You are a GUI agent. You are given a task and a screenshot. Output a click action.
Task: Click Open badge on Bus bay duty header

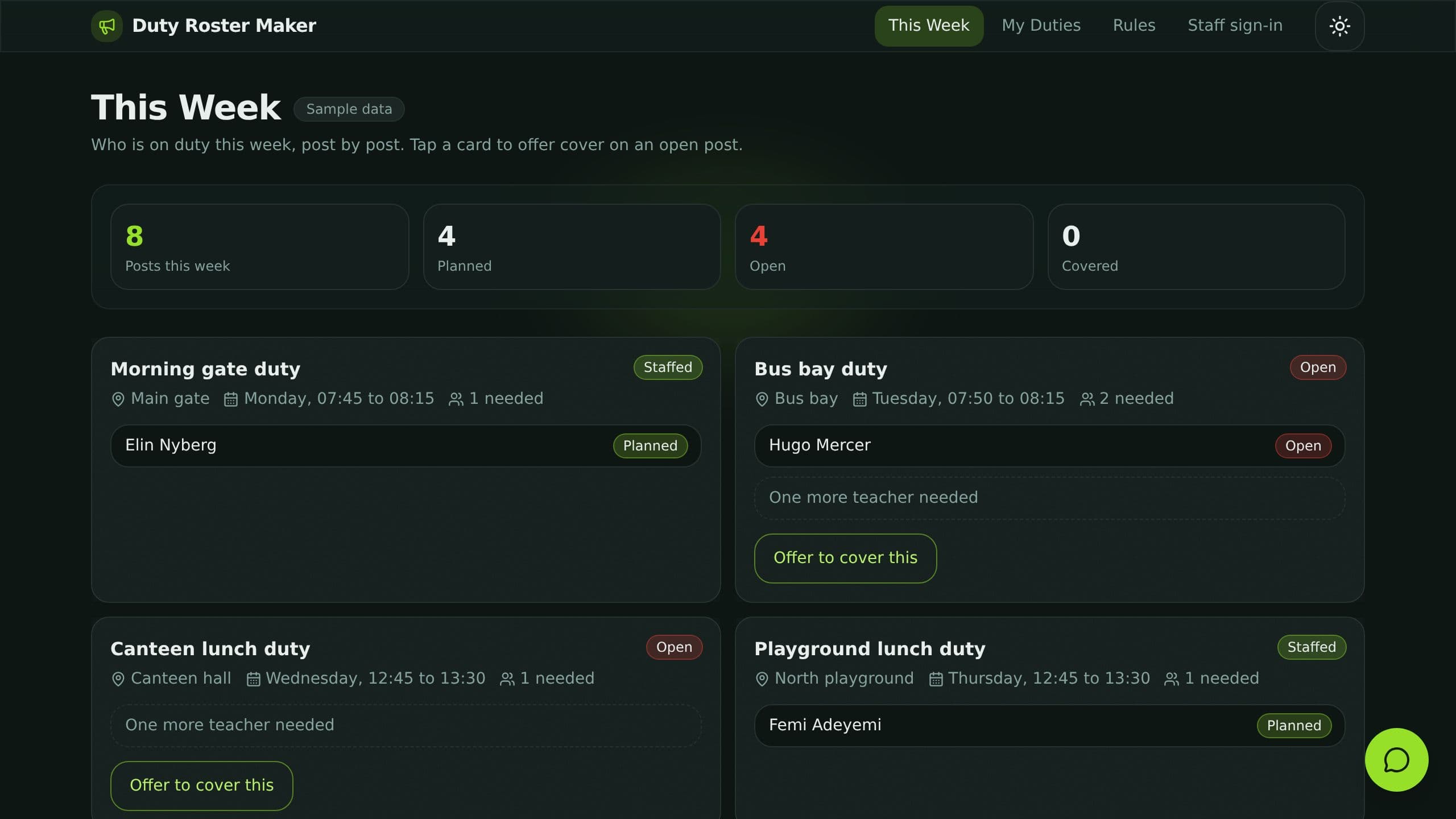tap(1317, 367)
